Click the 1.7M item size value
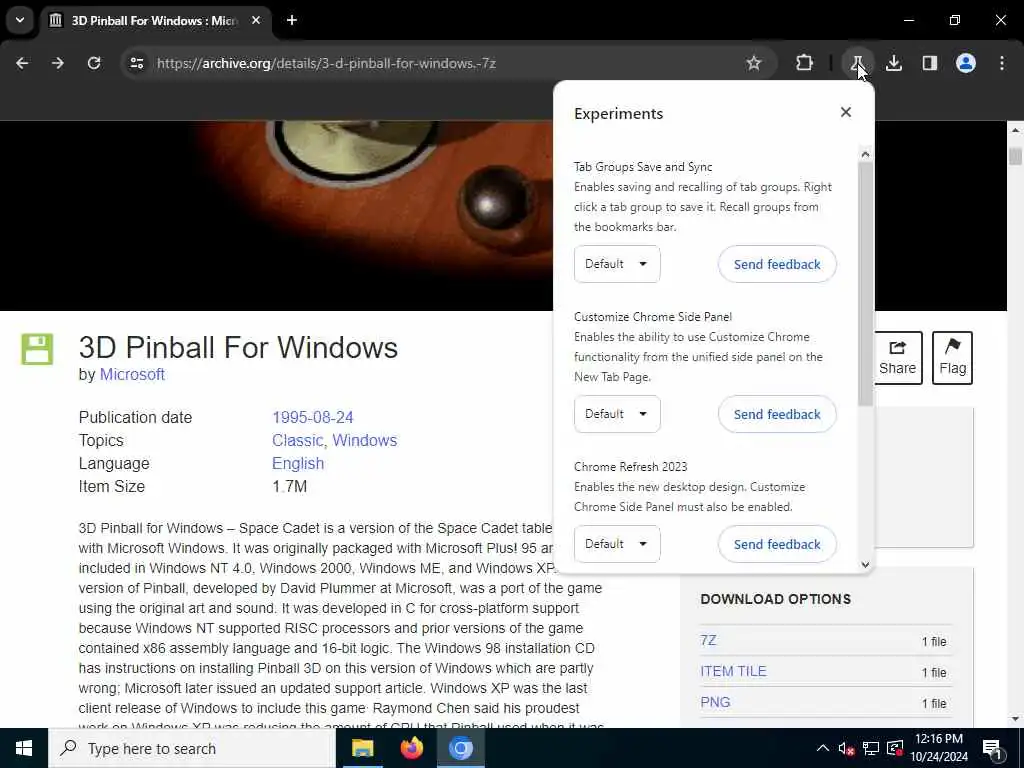This screenshot has width=1024, height=768. (289, 487)
